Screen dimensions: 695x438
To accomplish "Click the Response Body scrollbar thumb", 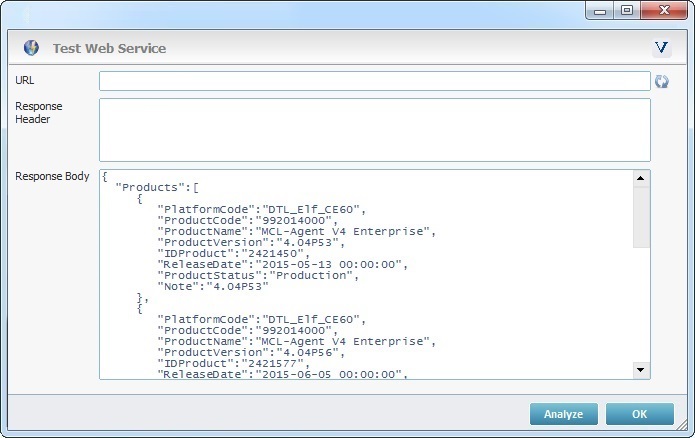I will tap(641, 216).
